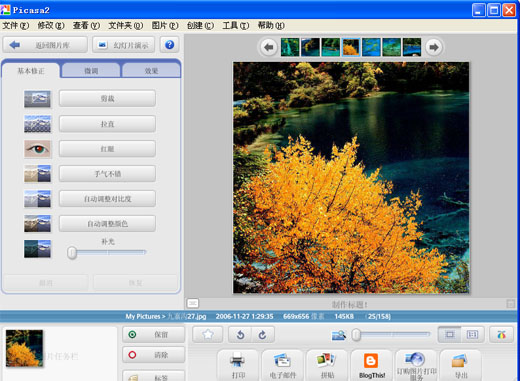The image size is (520, 381).
Task: Select the actual-size 1:1 view icon
Action: (472, 334)
